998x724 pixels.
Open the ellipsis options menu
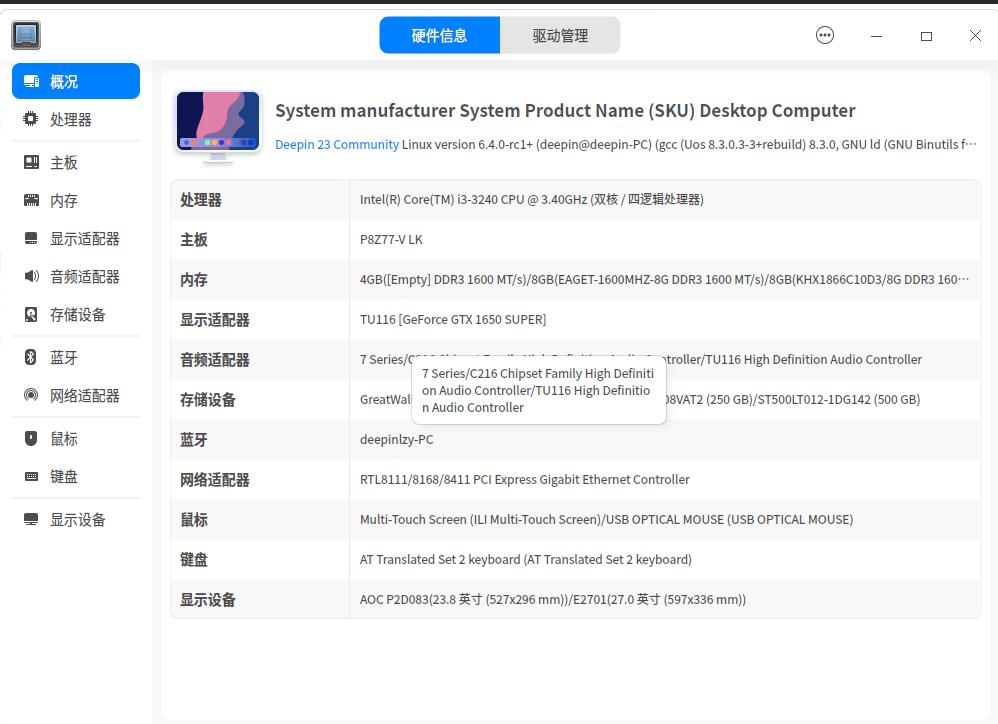[x=825, y=34]
